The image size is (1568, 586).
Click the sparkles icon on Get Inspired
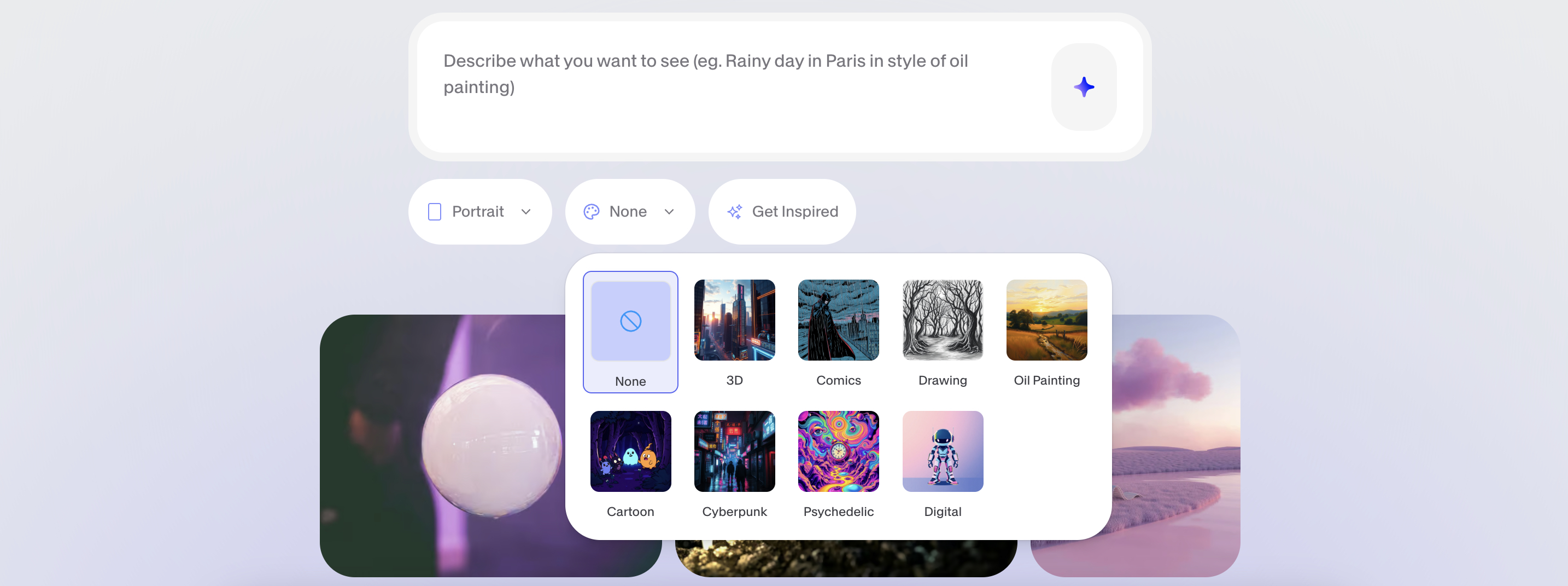[x=735, y=212]
